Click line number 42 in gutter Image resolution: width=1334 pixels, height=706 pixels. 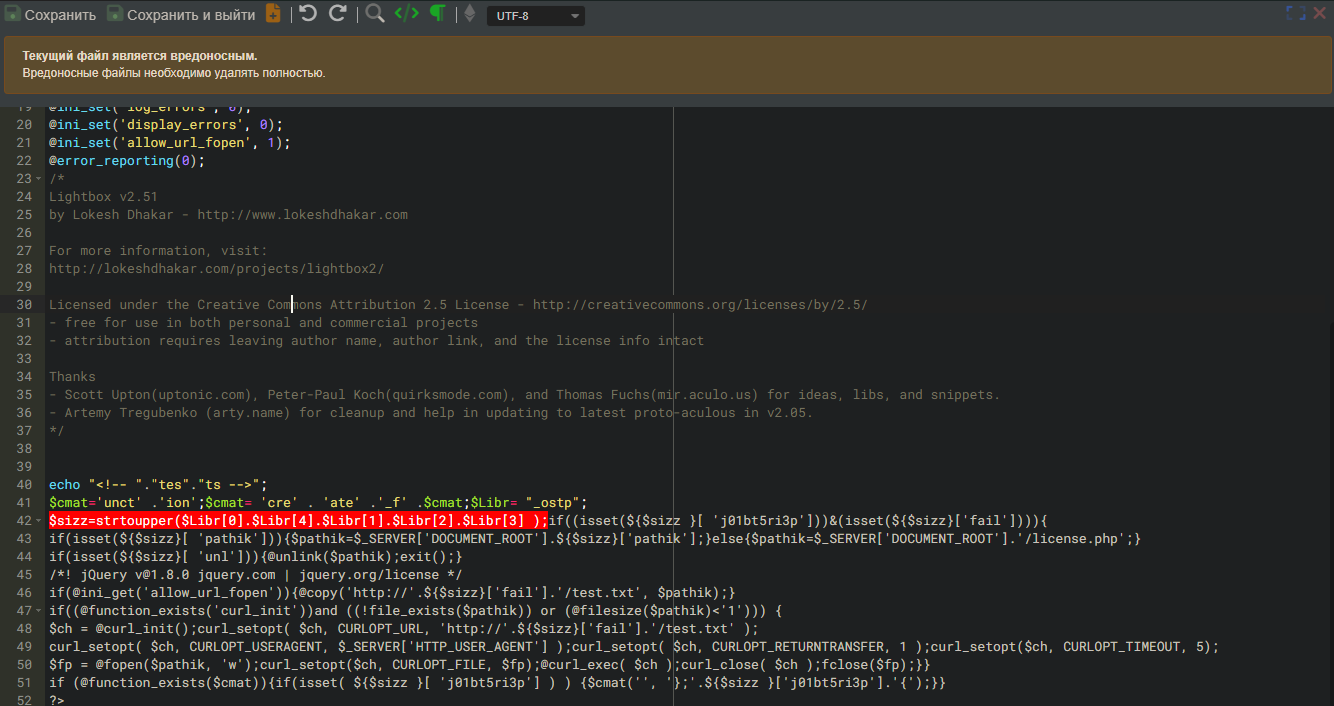[24, 521]
